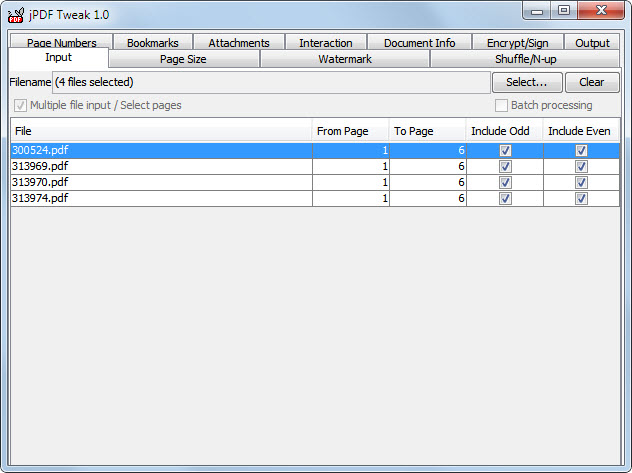
Task: Select the 313970.pdf row
Action: (160, 183)
